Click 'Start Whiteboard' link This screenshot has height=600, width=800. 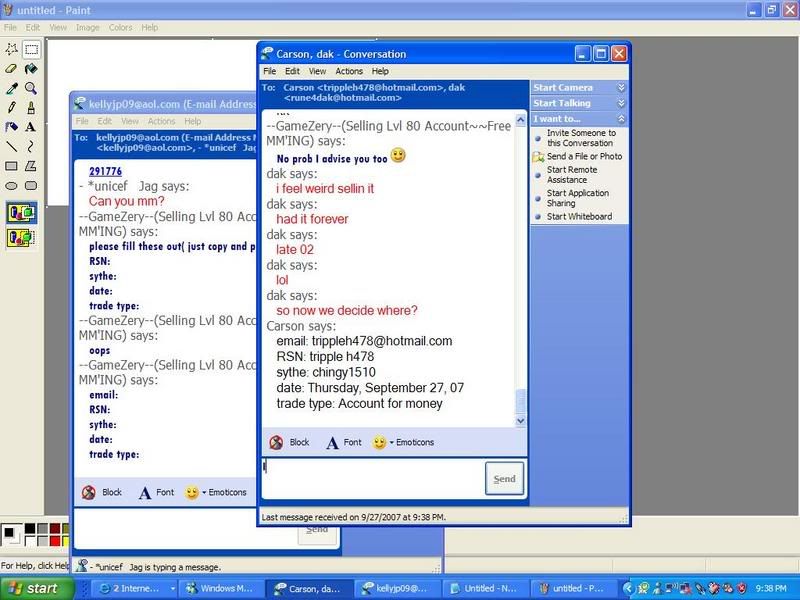pyautogui.click(x=579, y=216)
